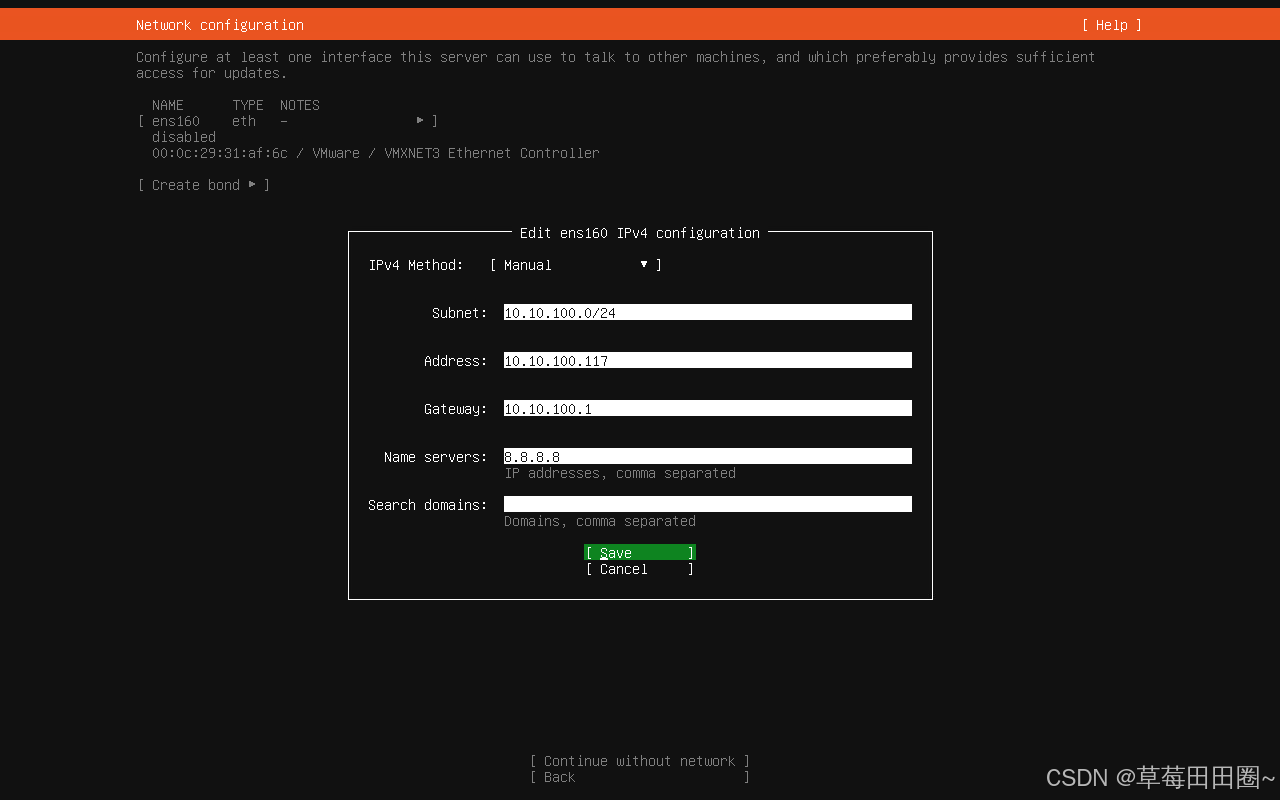Focus the Name servers field
The width and height of the screenshot is (1280, 800).
707,457
